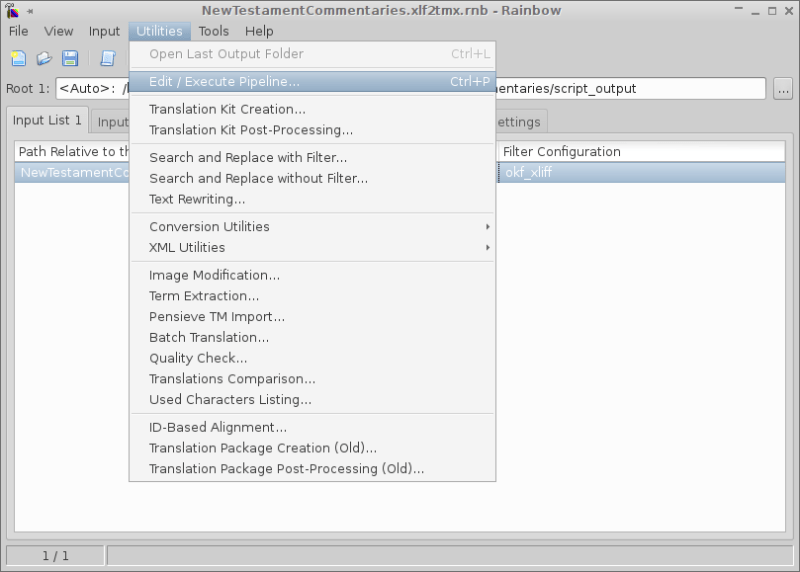Screen dimensions: 800x572
Task: Click the 1 / 1 status bar counter
Action: [x=55, y=556]
